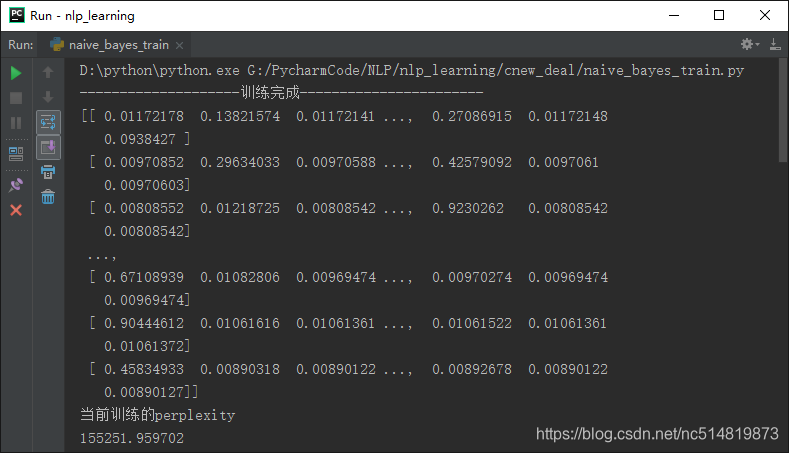Viewport: 789px width, 453px height.
Task: Click the value 0.0938427
Action: 140,139
